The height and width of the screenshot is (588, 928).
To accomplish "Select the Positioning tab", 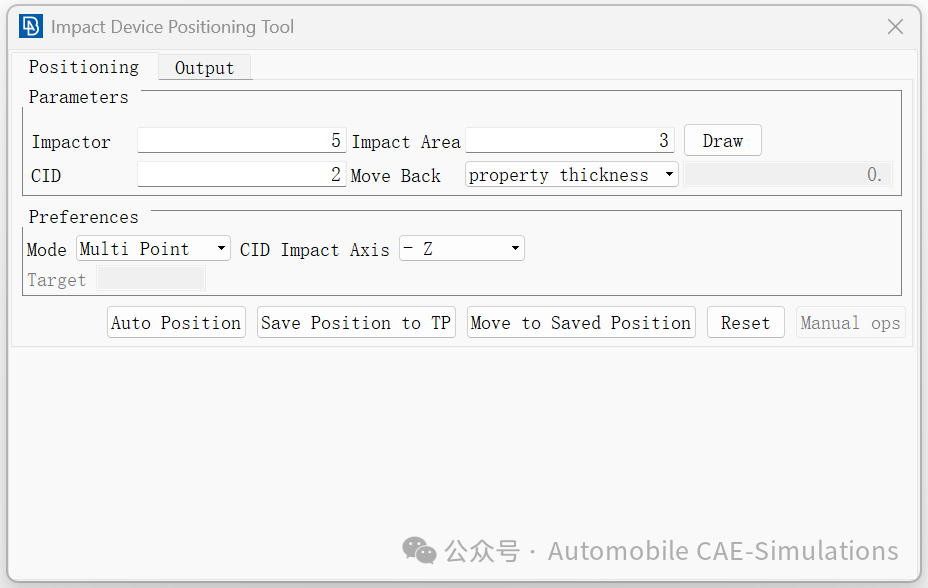I will click(84, 66).
